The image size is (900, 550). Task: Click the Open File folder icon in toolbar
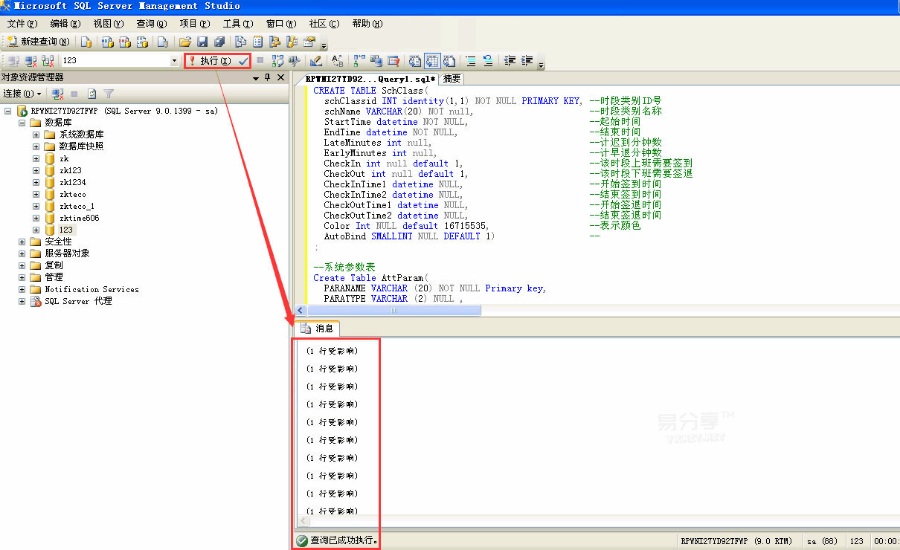(x=184, y=41)
